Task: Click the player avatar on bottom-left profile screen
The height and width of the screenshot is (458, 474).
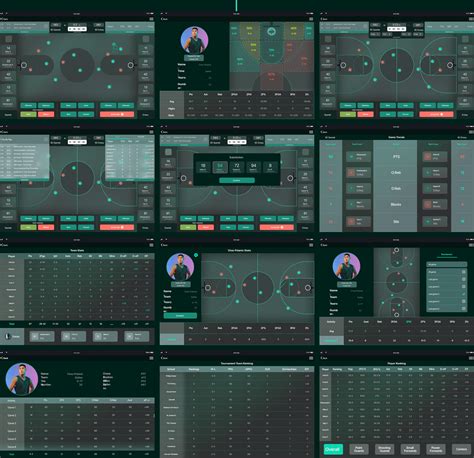Action: point(22,379)
